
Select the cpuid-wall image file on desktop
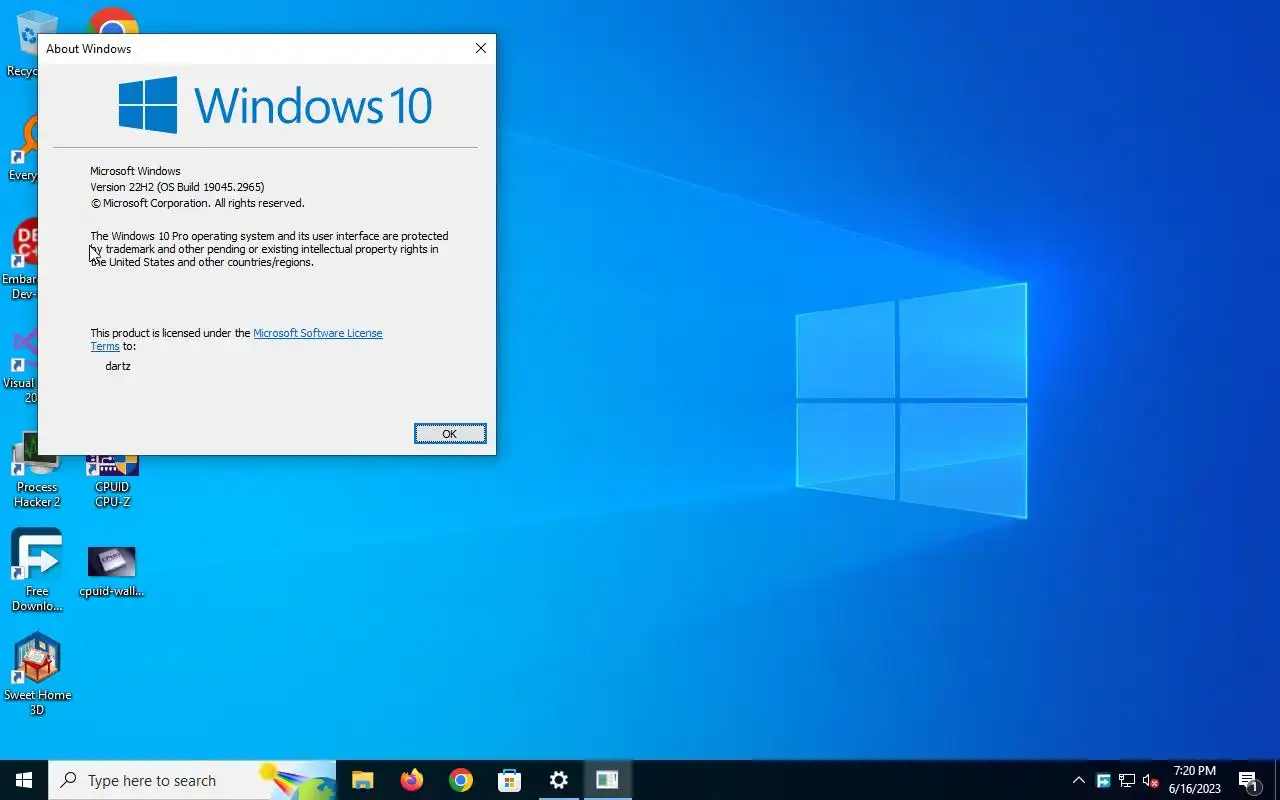coord(112,571)
